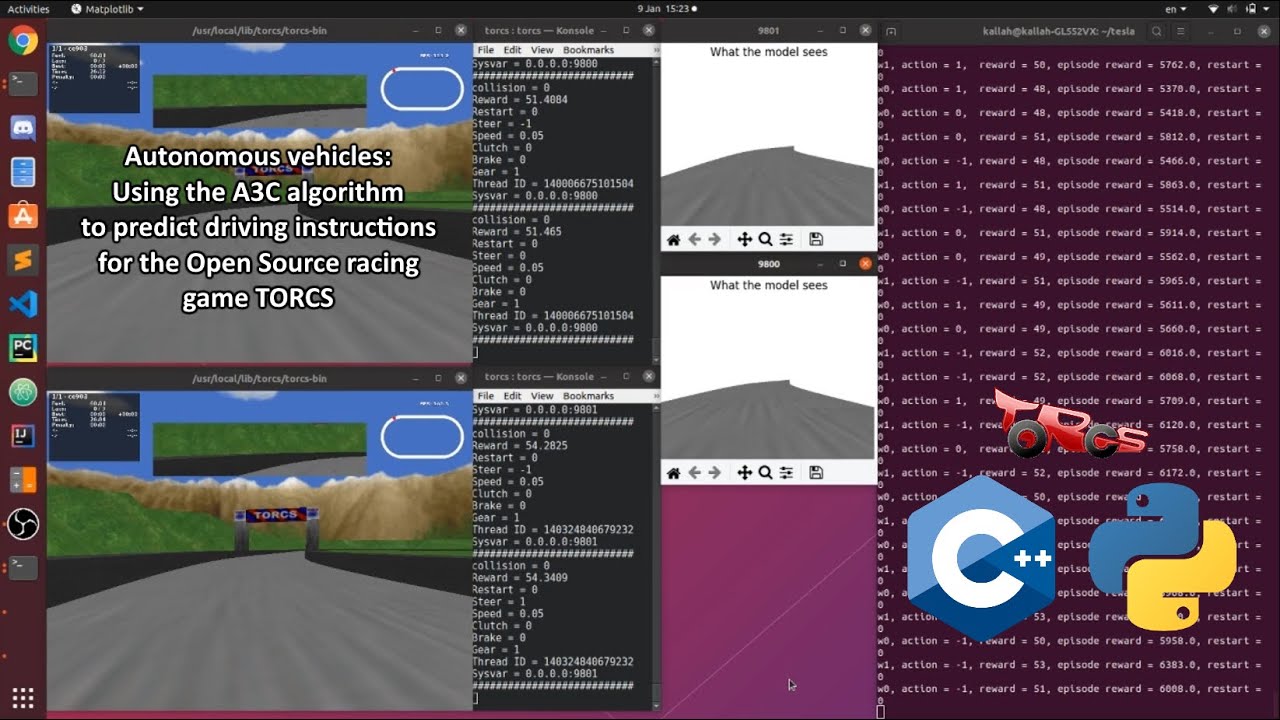The image size is (1280, 720).
Task: Open Configure subplots in the 9801 plot window
Action: coord(787,239)
